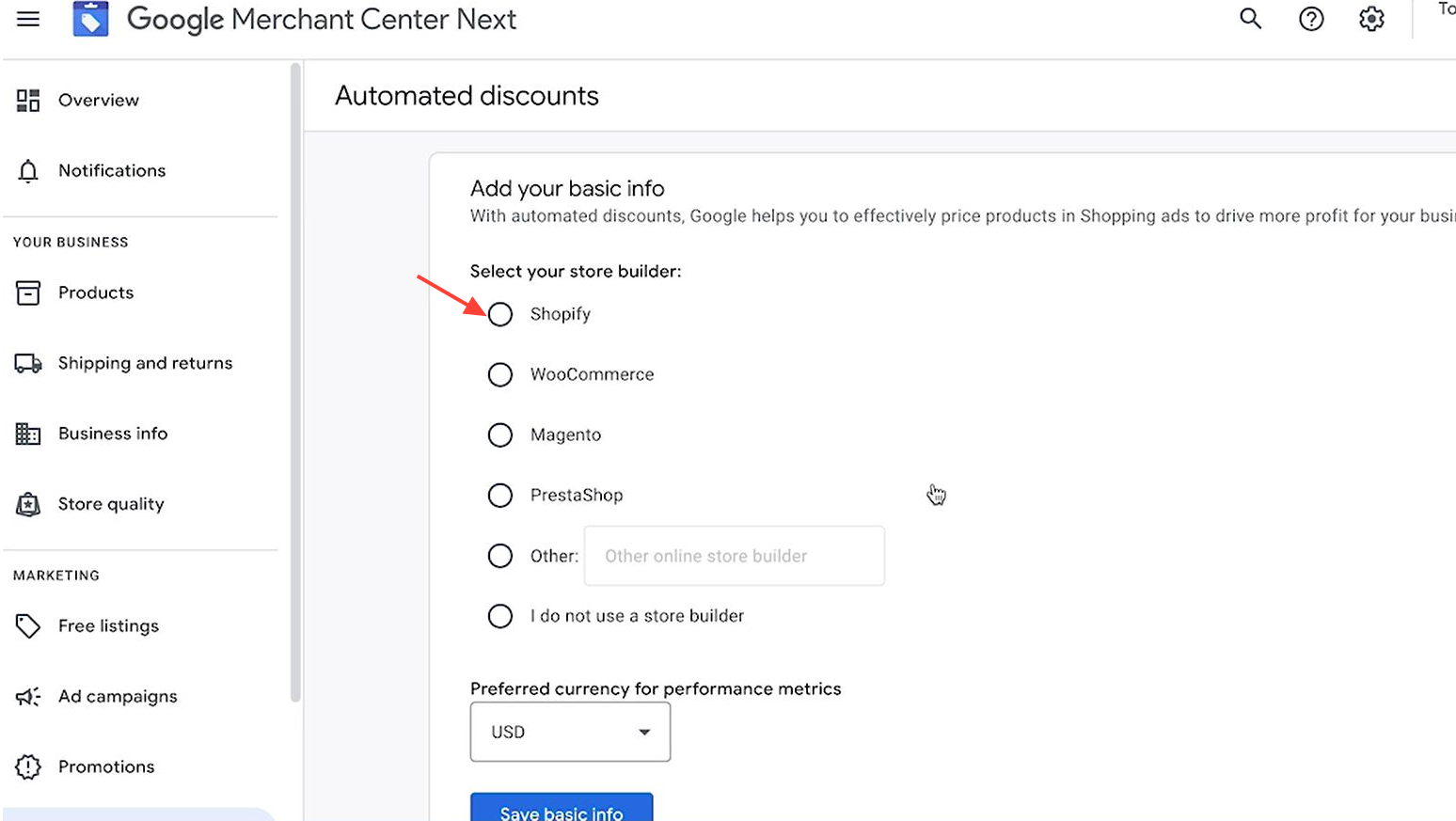
Task: Go to Overview in the sidebar
Action: (x=99, y=101)
